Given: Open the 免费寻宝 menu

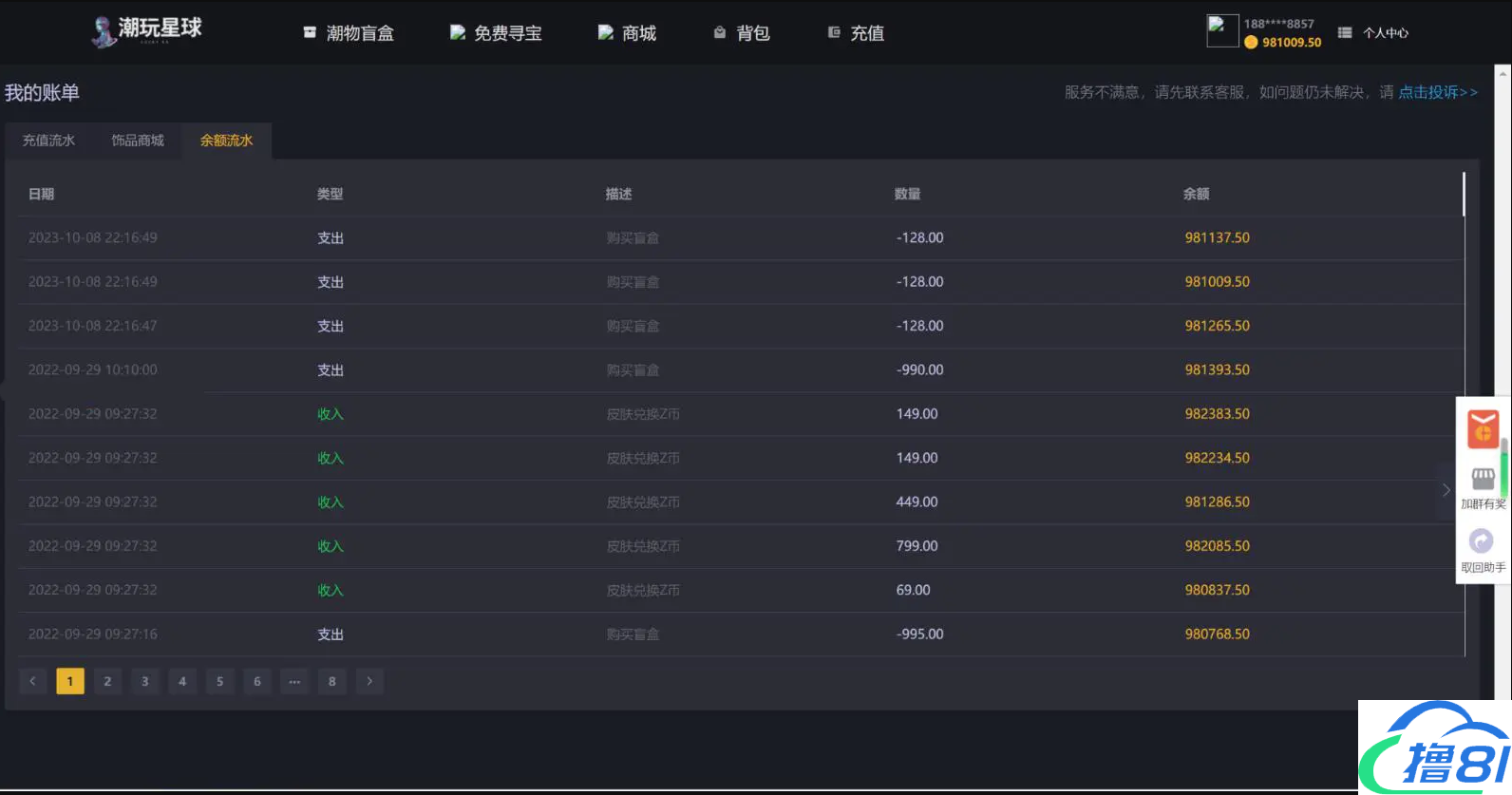Looking at the screenshot, I should 496,33.
